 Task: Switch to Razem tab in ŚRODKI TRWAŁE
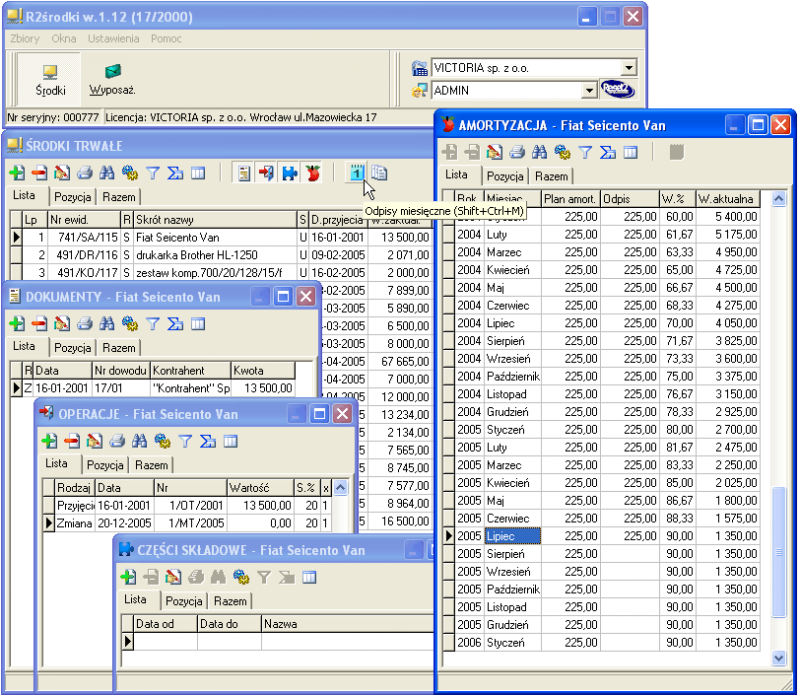[119, 197]
